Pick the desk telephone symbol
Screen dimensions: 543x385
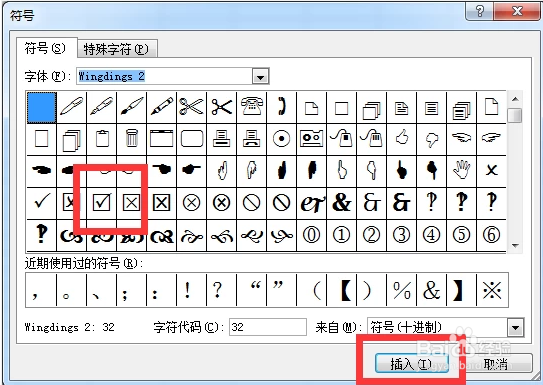pyautogui.click(x=252, y=107)
